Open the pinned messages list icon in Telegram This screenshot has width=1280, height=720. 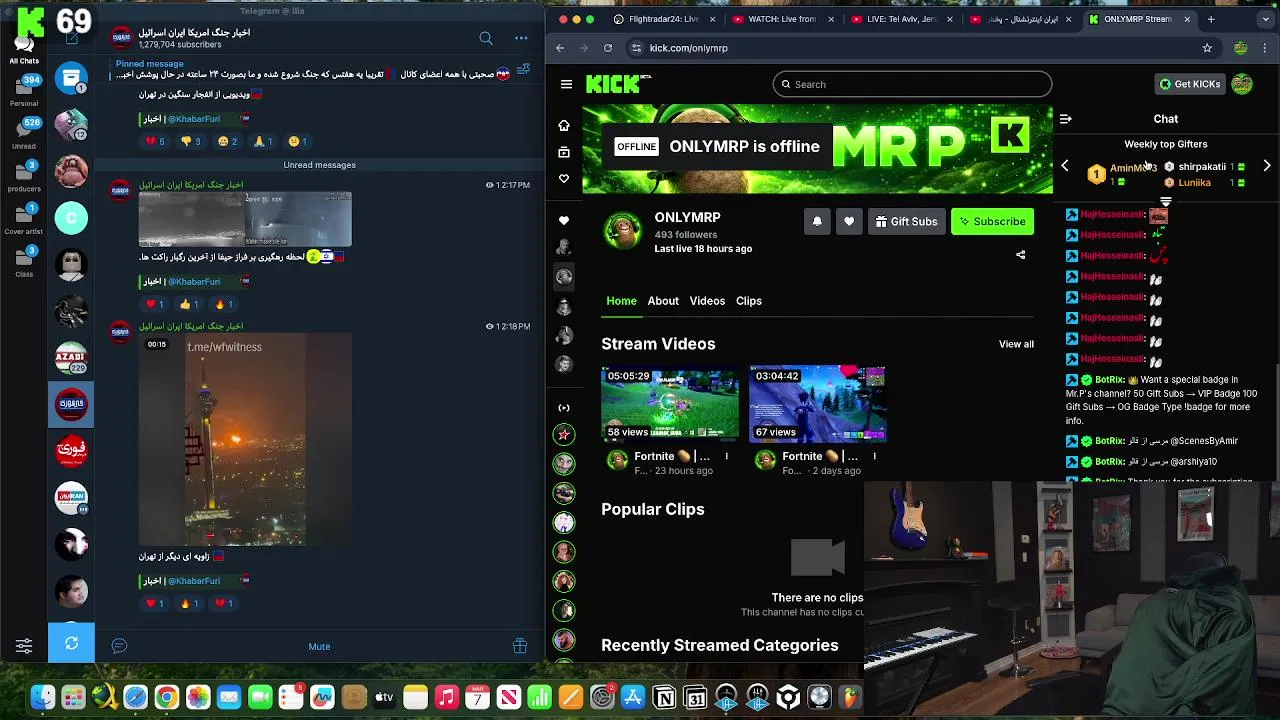tap(523, 69)
